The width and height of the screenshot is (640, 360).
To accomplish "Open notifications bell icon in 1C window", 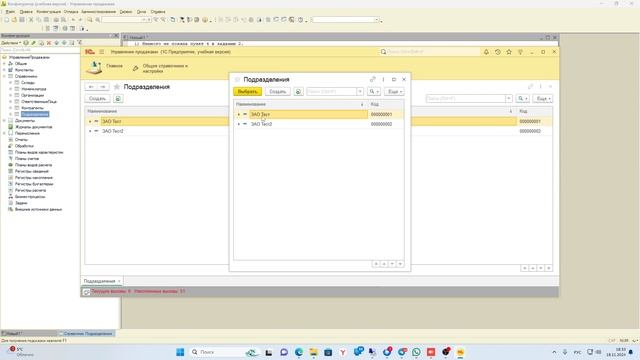I will pos(486,52).
